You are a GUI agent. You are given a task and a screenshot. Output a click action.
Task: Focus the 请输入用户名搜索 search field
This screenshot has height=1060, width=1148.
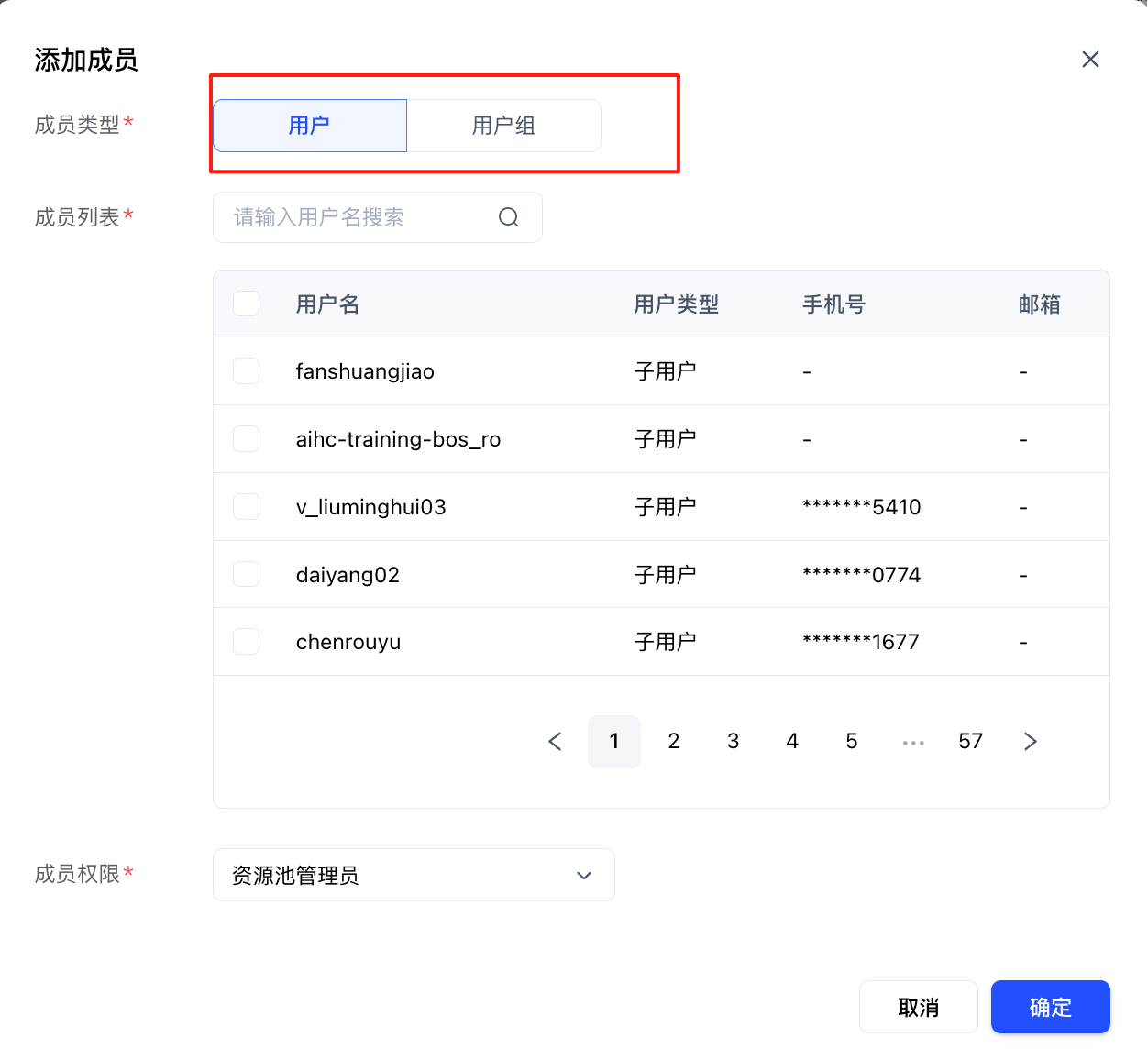coord(377,217)
